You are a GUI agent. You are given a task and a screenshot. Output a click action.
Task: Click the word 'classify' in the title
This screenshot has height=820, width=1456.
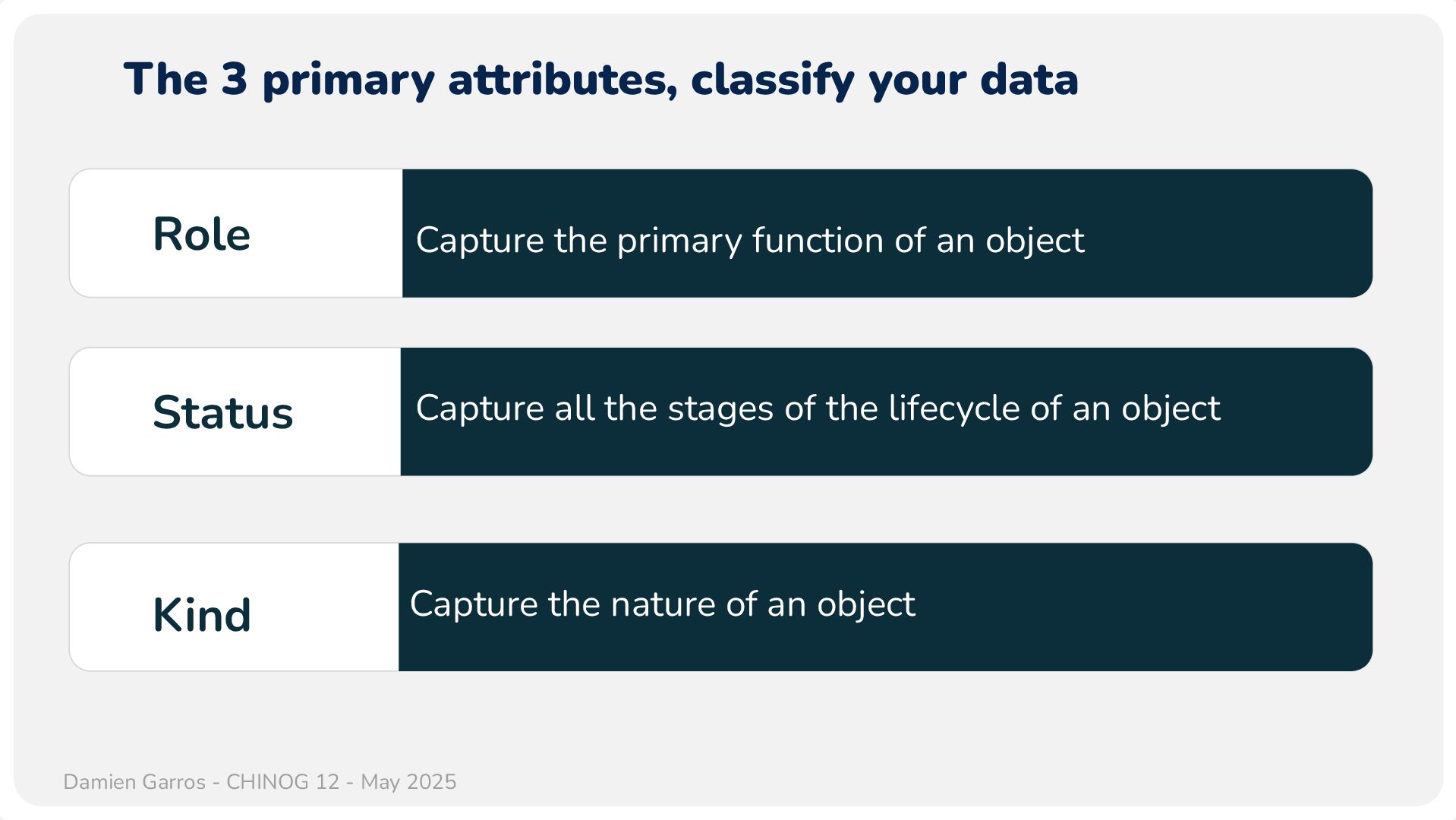click(772, 79)
